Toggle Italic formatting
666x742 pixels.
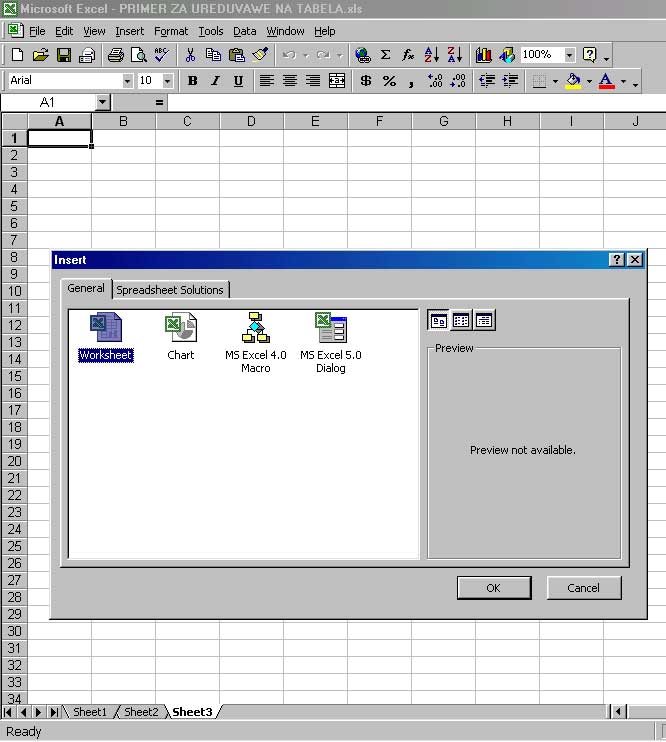coord(215,81)
